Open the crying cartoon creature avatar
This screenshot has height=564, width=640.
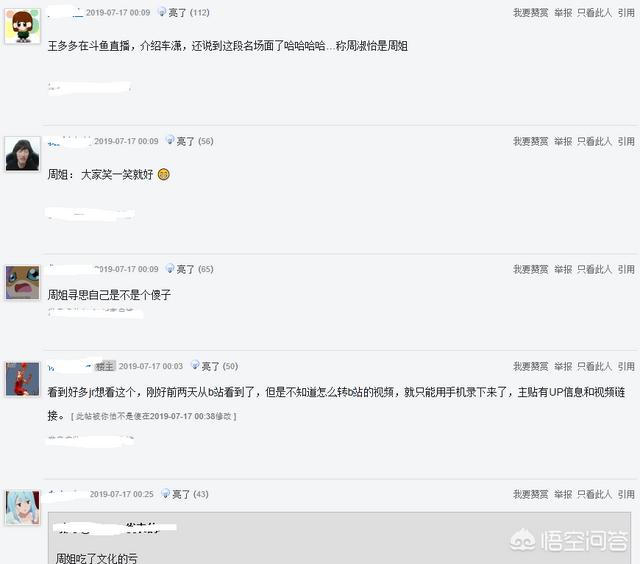(x=22, y=282)
